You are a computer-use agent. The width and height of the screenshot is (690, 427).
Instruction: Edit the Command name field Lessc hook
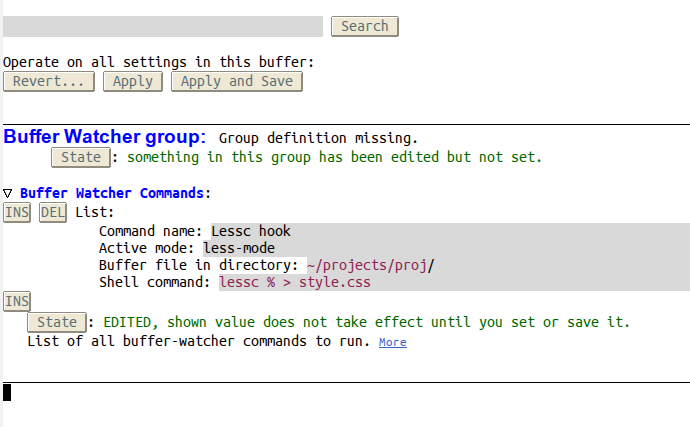pos(450,231)
